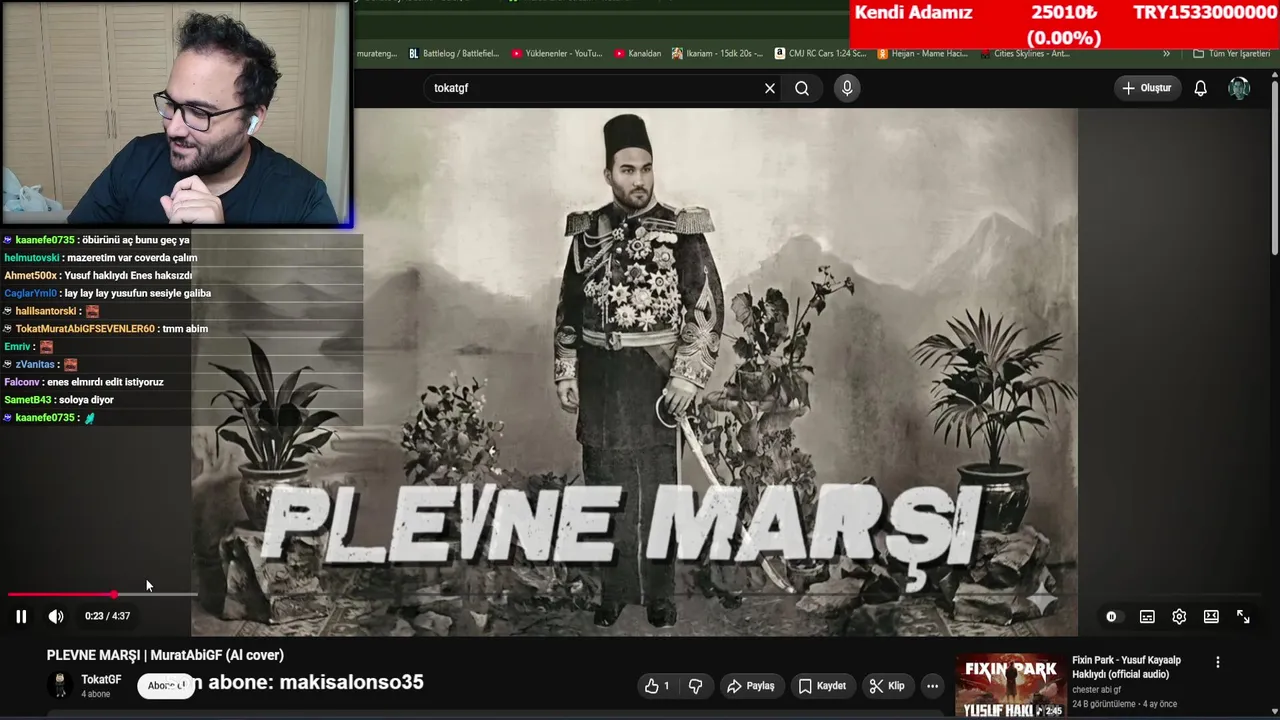Image resolution: width=1280 pixels, height=720 pixels.
Task: Expand hidden bookmarks chevron
Action: [1166, 54]
